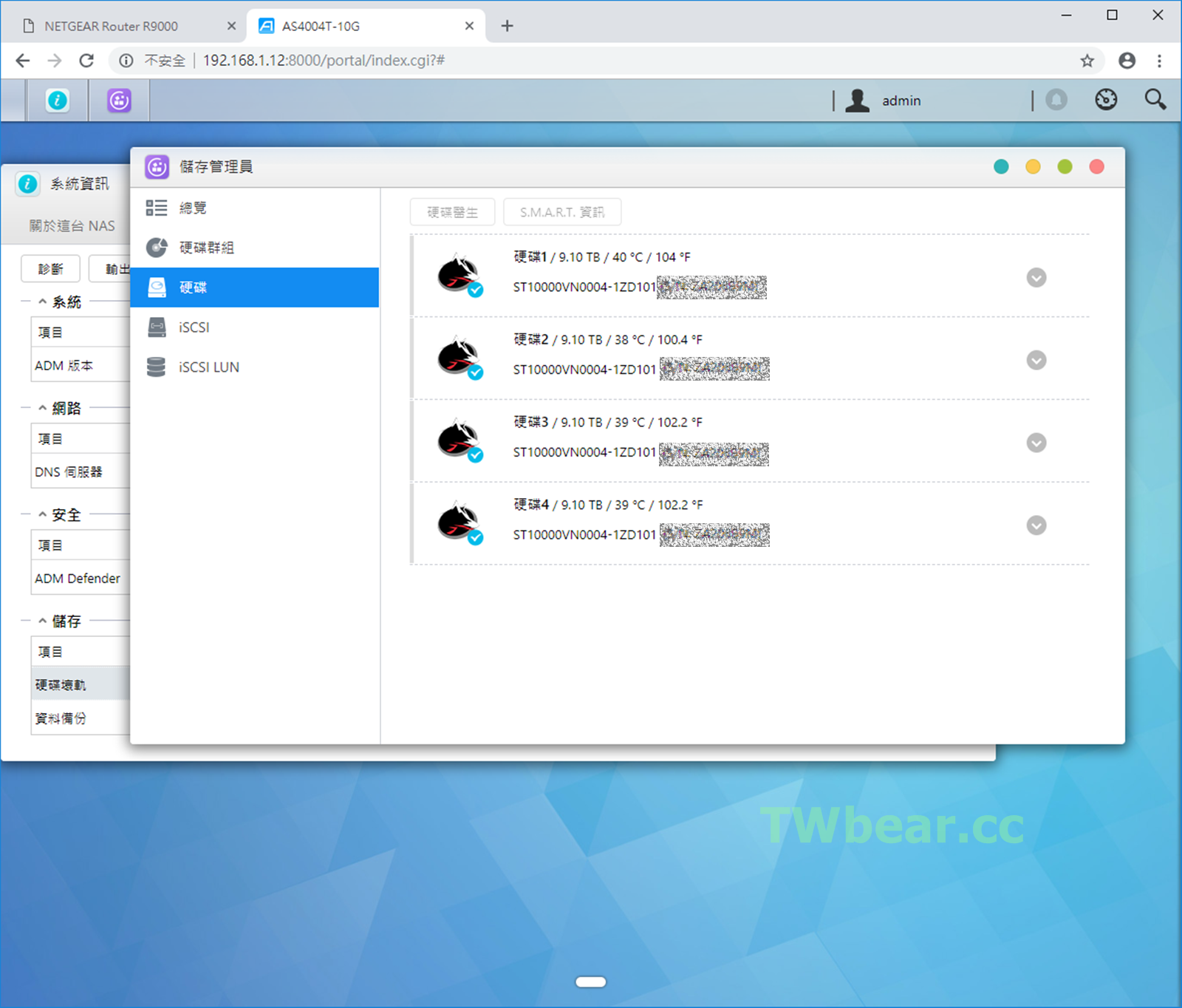Open the System Information taskbar icon

tap(58, 101)
